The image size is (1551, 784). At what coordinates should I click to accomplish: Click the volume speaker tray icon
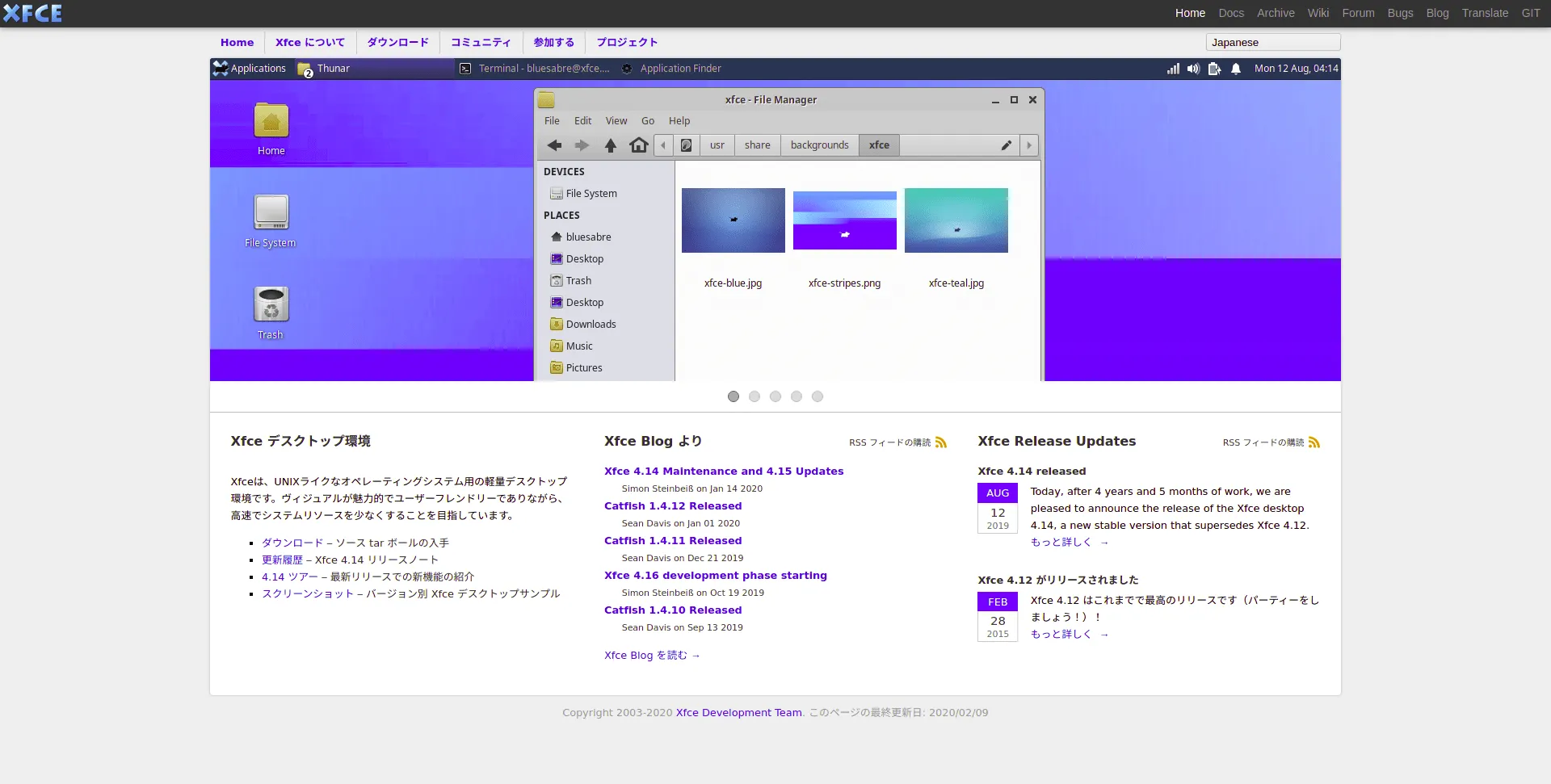pyautogui.click(x=1193, y=69)
